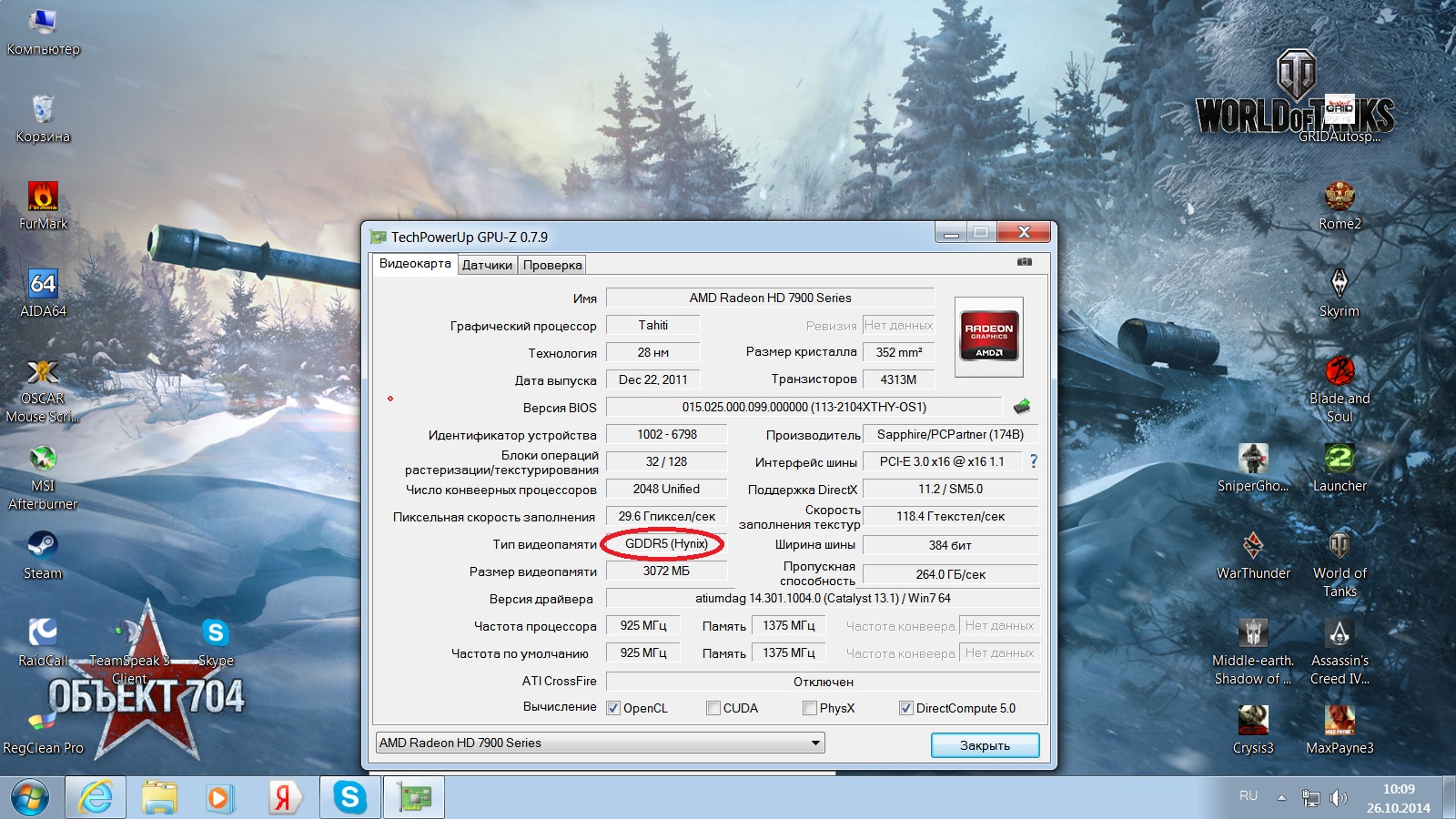The height and width of the screenshot is (819, 1456).
Task: Click bus interface help question mark
Action: (x=1033, y=461)
